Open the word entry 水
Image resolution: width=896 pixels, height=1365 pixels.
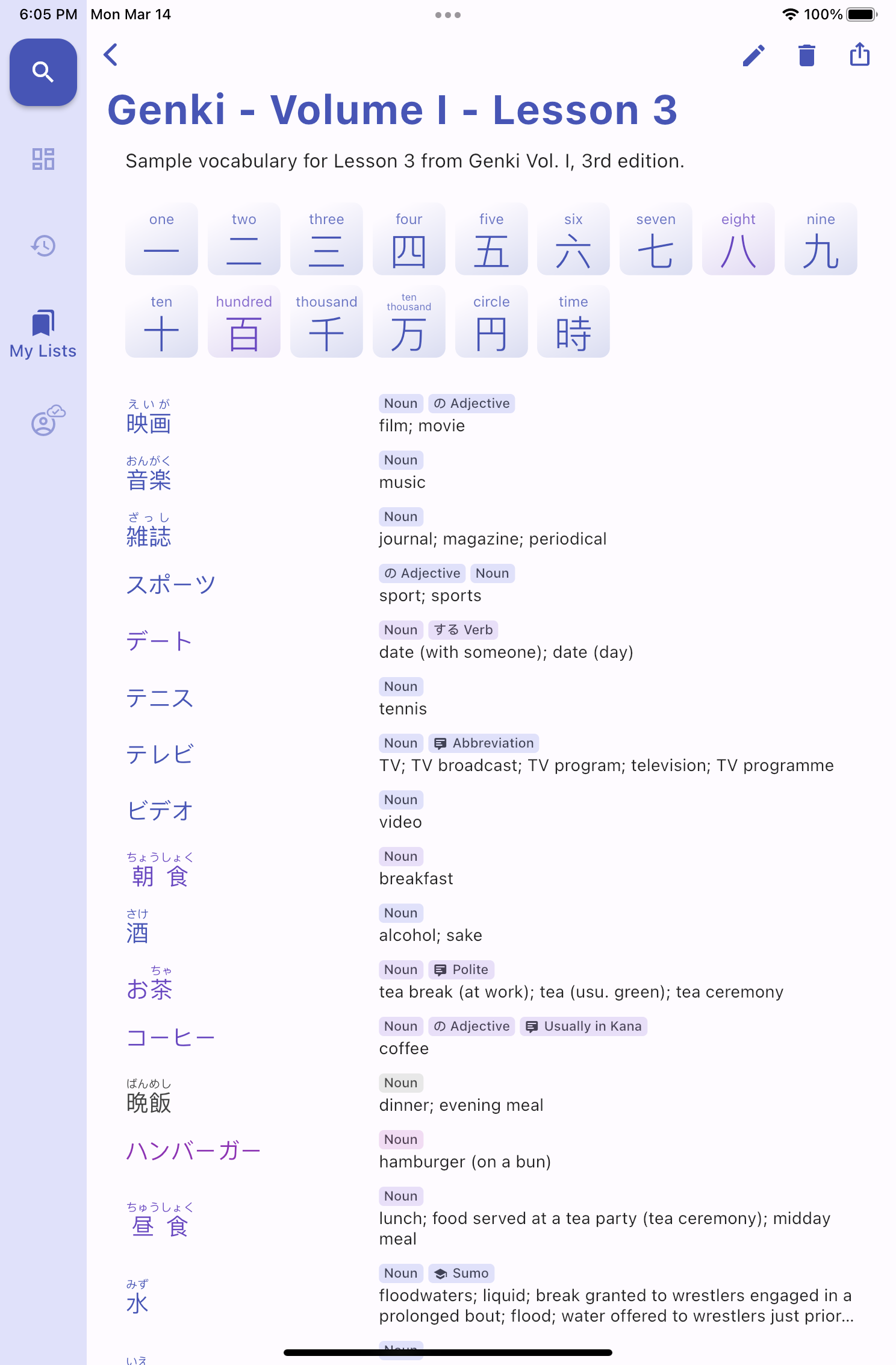coord(137,1297)
